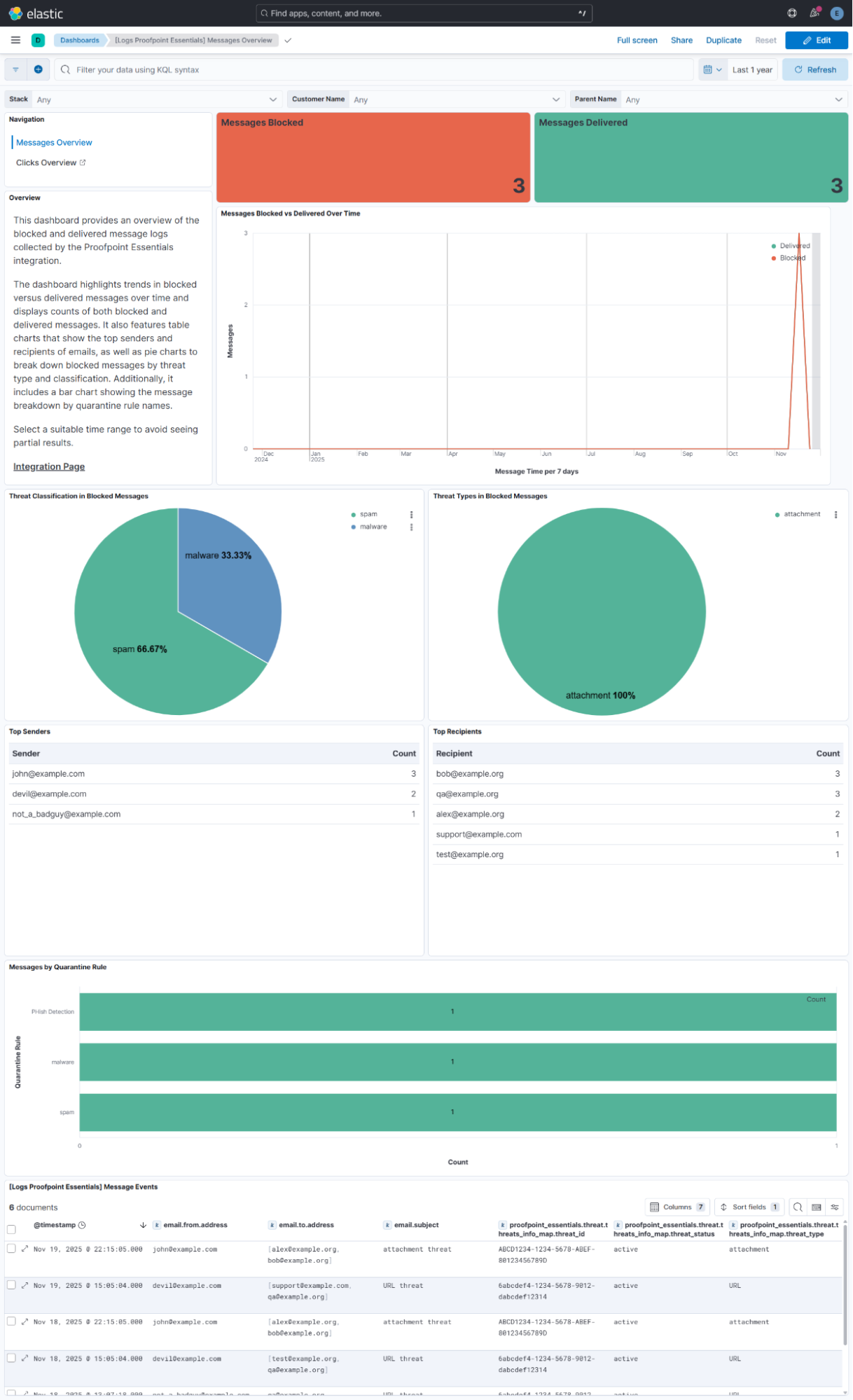Open the table search icon in Message Events
Image resolution: width=853 pixels, height=1400 pixels.
[x=798, y=1207]
